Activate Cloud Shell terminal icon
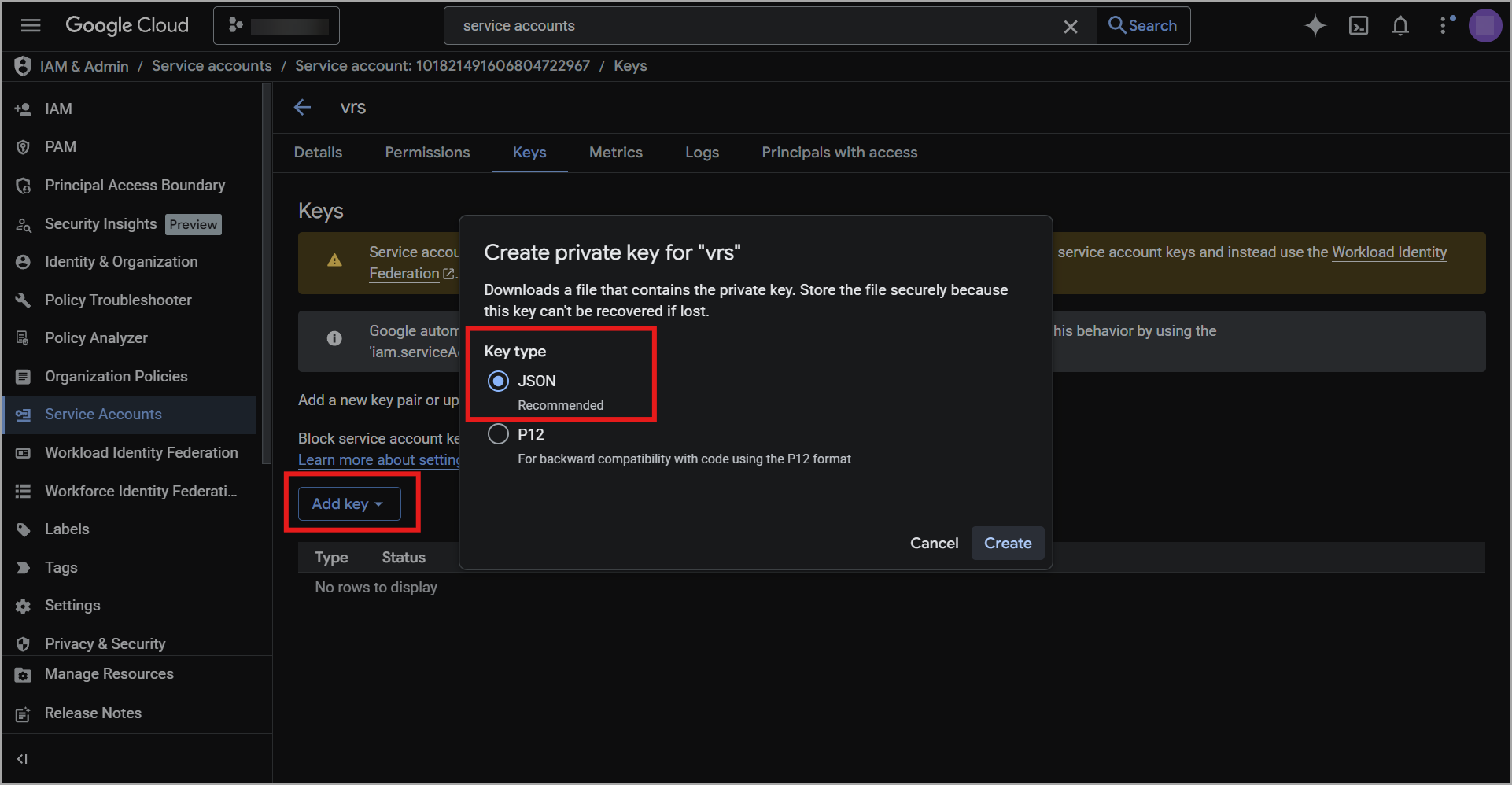The height and width of the screenshot is (785, 1512). [x=1358, y=25]
